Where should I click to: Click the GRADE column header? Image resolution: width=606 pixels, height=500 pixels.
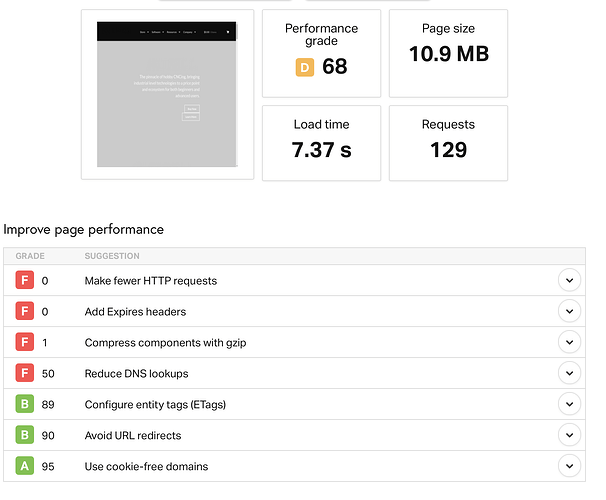[30, 256]
